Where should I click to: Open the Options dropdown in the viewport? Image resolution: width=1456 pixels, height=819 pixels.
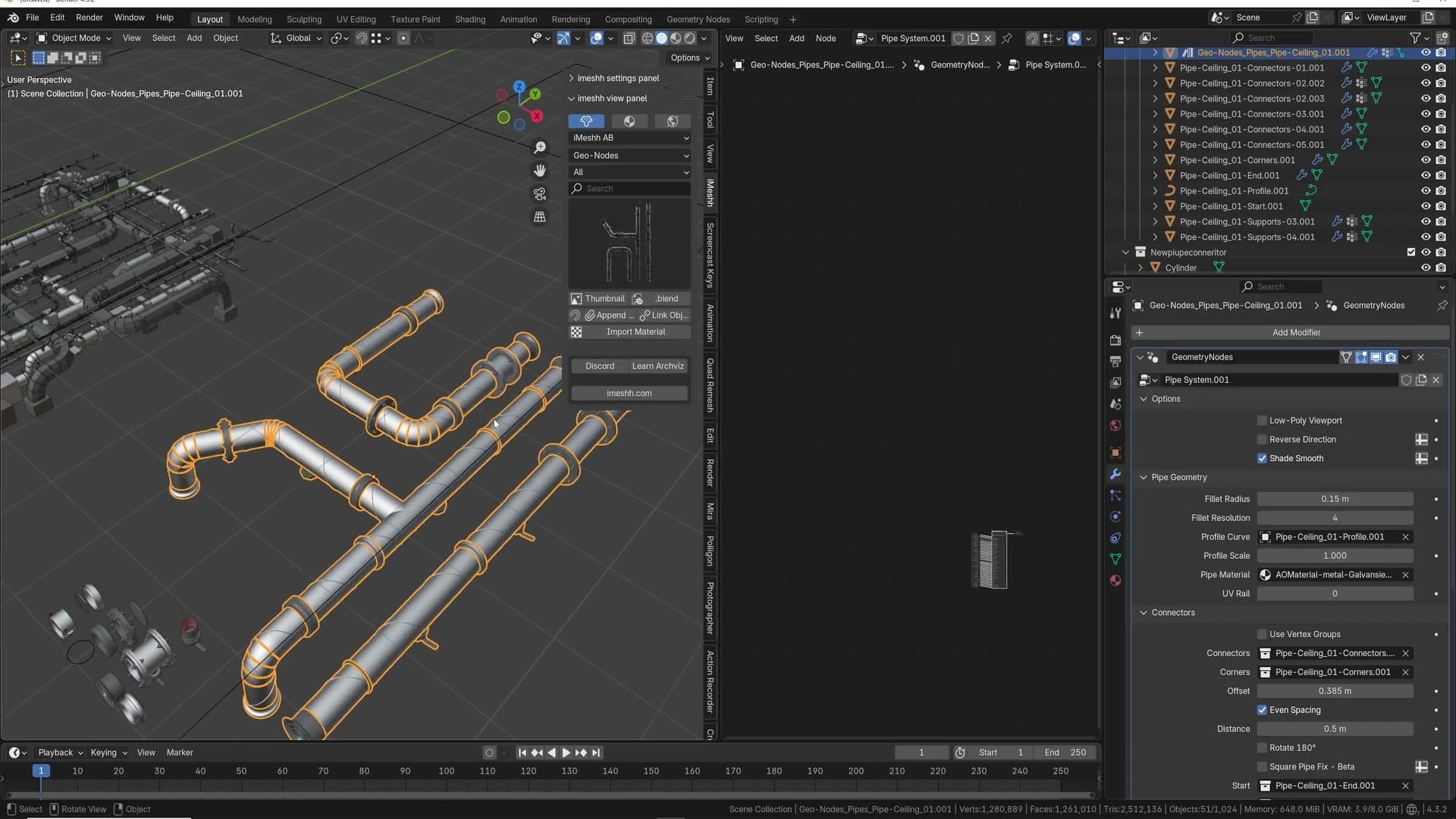click(x=689, y=58)
